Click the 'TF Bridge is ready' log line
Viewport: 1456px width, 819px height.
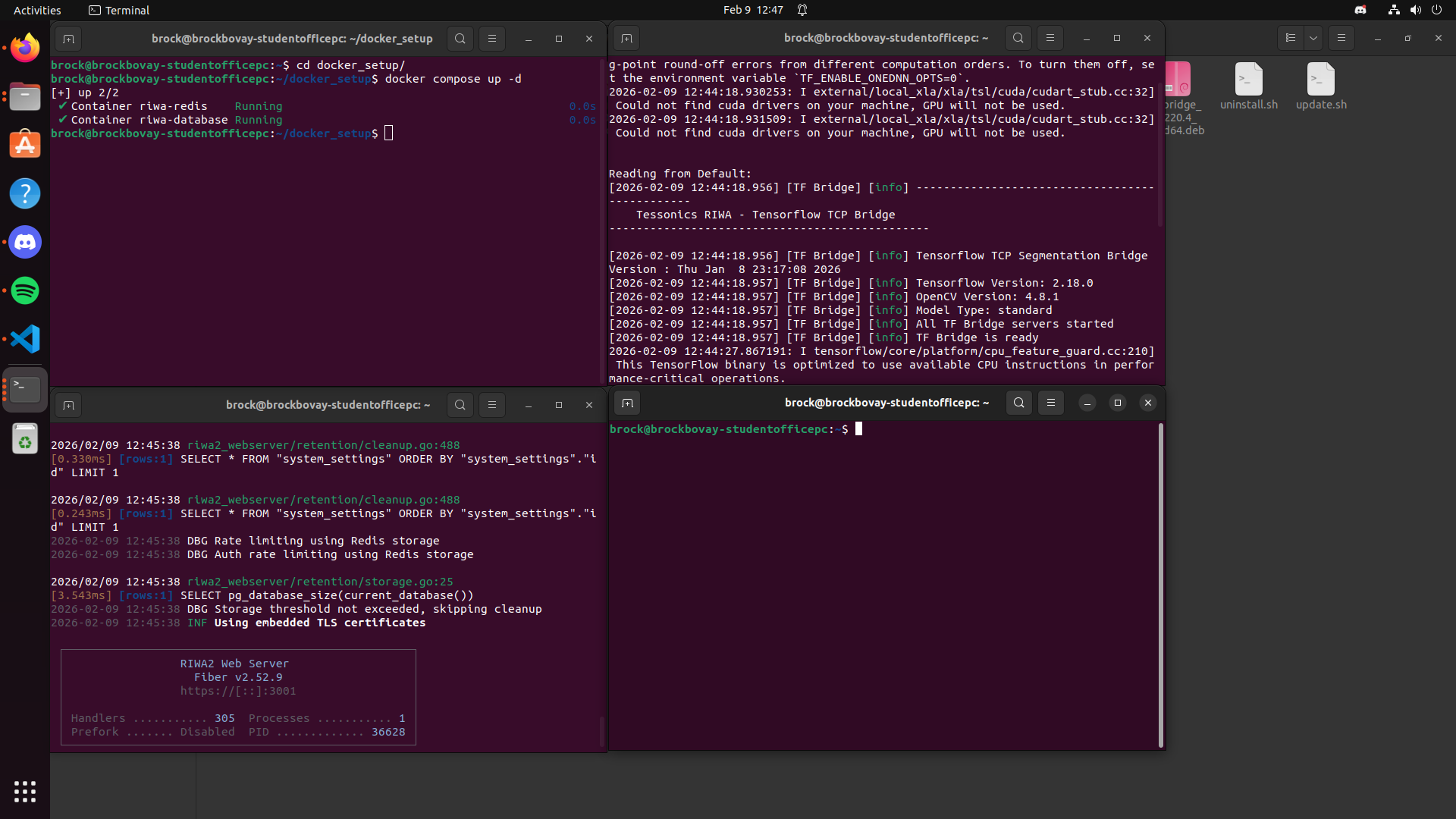point(977,337)
